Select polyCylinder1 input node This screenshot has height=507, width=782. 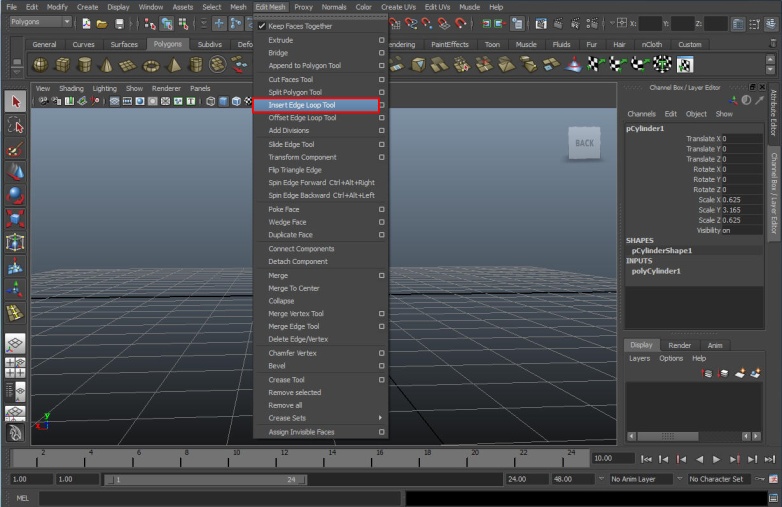[656, 271]
